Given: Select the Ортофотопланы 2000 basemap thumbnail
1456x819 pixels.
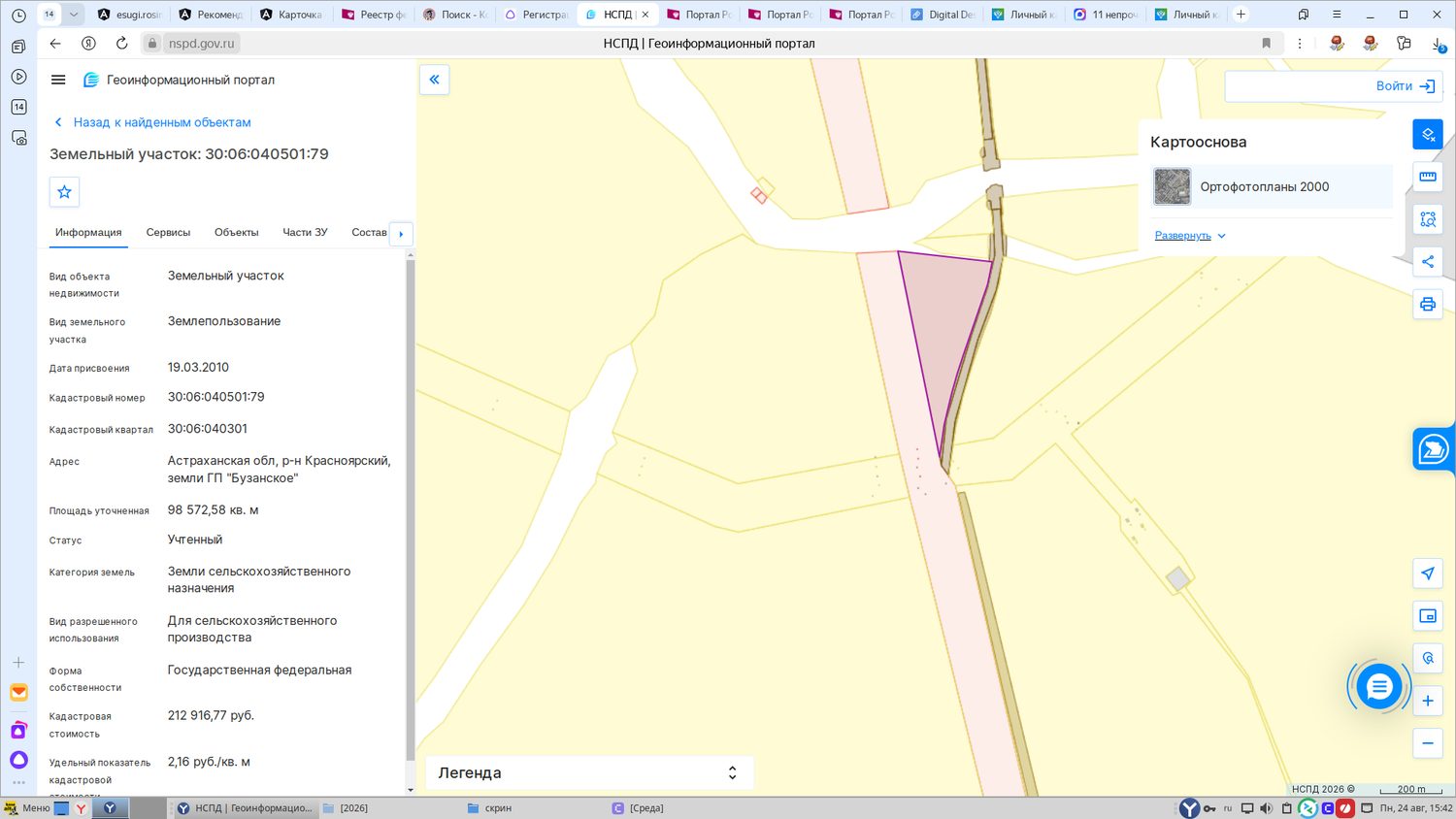Looking at the screenshot, I should (x=1172, y=186).
